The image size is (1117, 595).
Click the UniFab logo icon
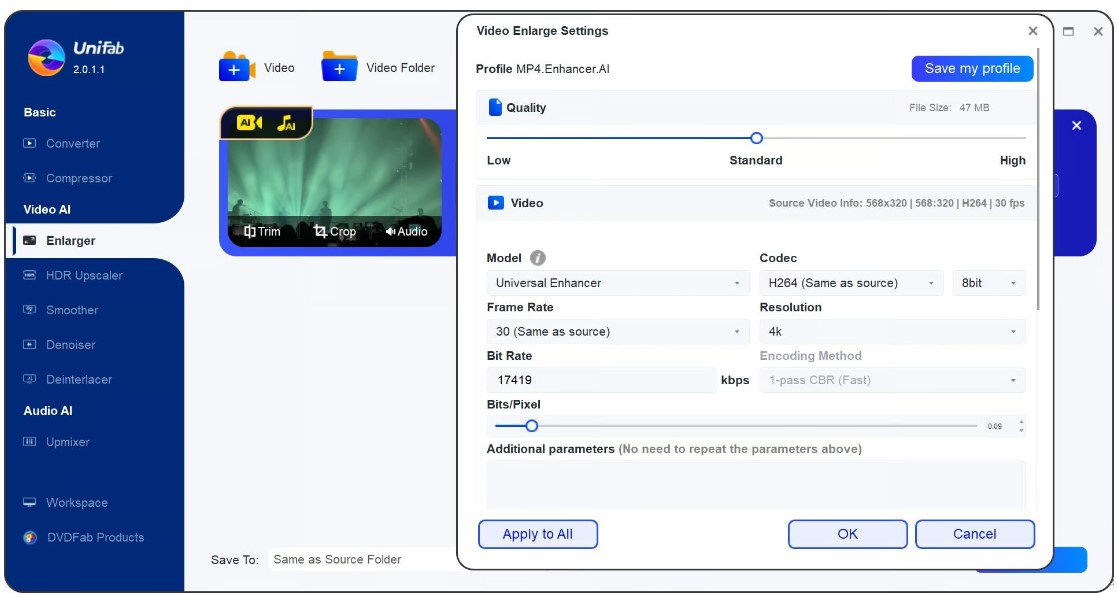click(x=46, y=58)
